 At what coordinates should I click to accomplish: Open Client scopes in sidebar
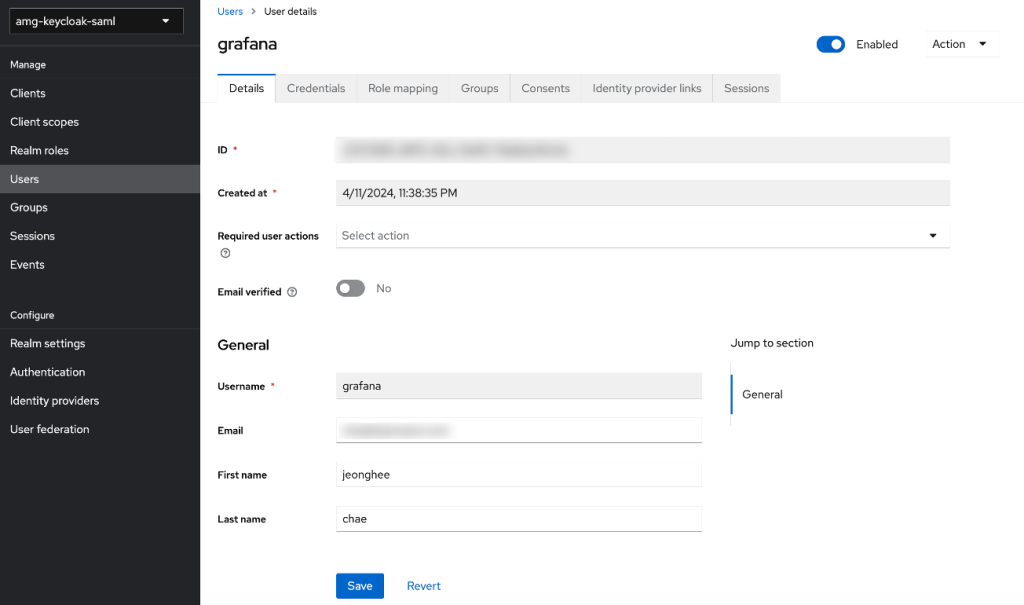tap(100, 122)
